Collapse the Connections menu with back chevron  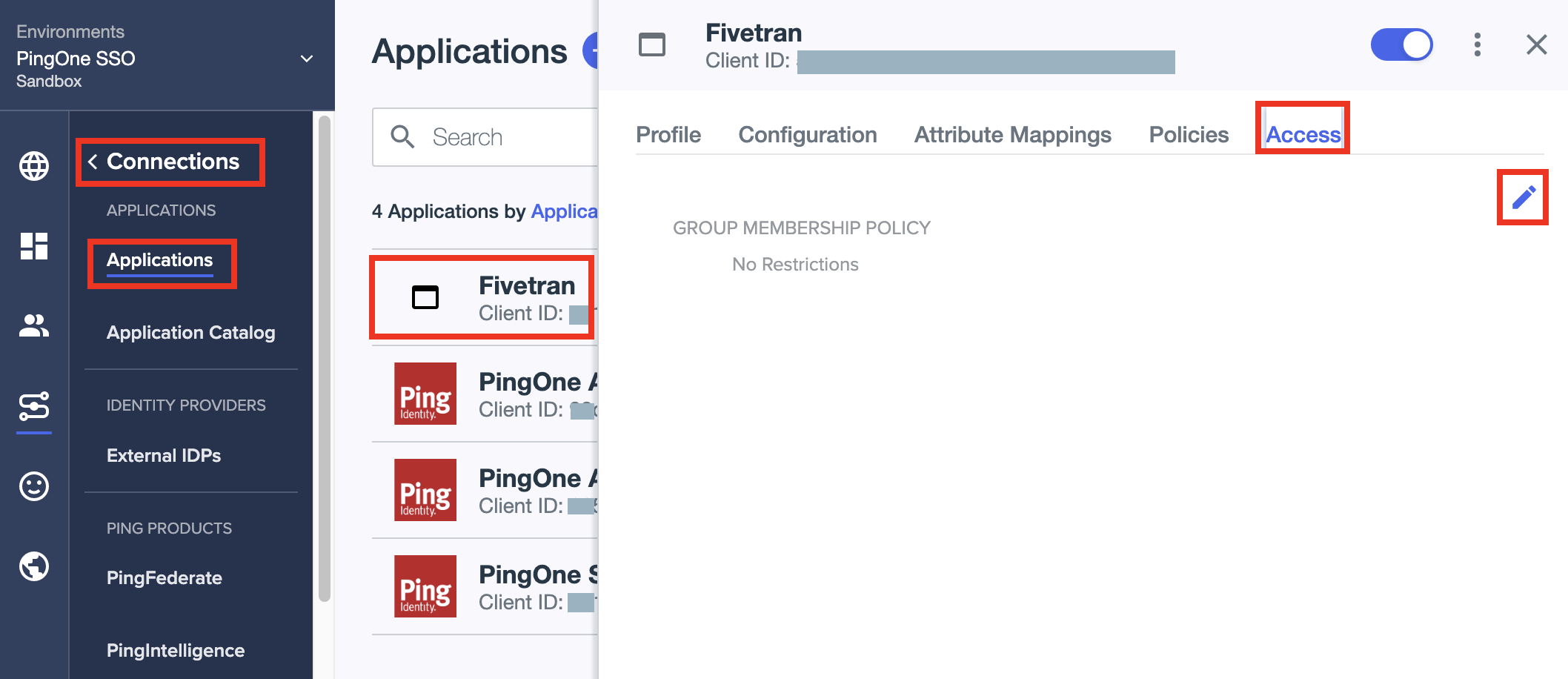click(x=93, y=161)
